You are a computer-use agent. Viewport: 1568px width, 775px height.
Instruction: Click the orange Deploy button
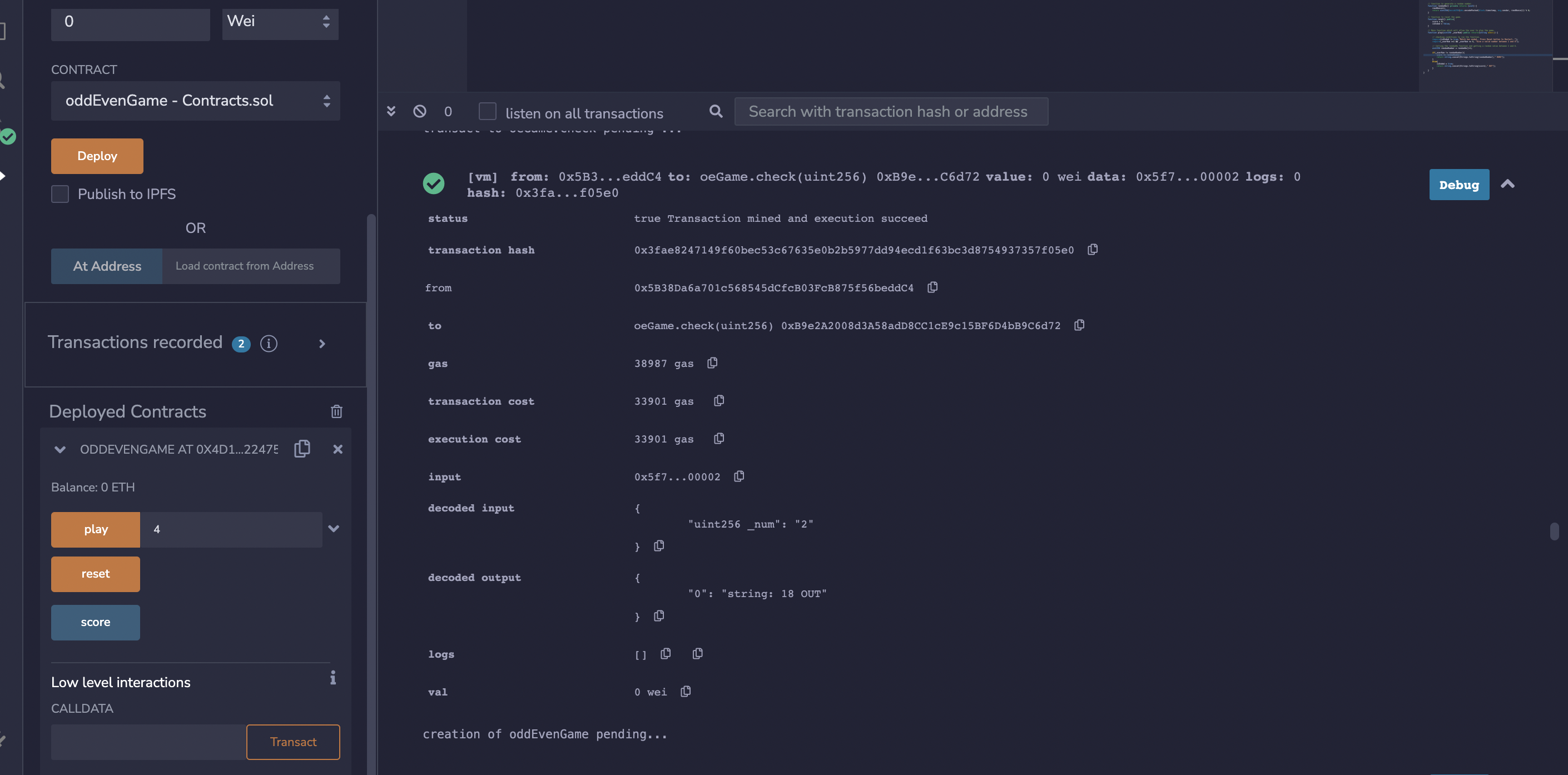[x=97, y=156]
